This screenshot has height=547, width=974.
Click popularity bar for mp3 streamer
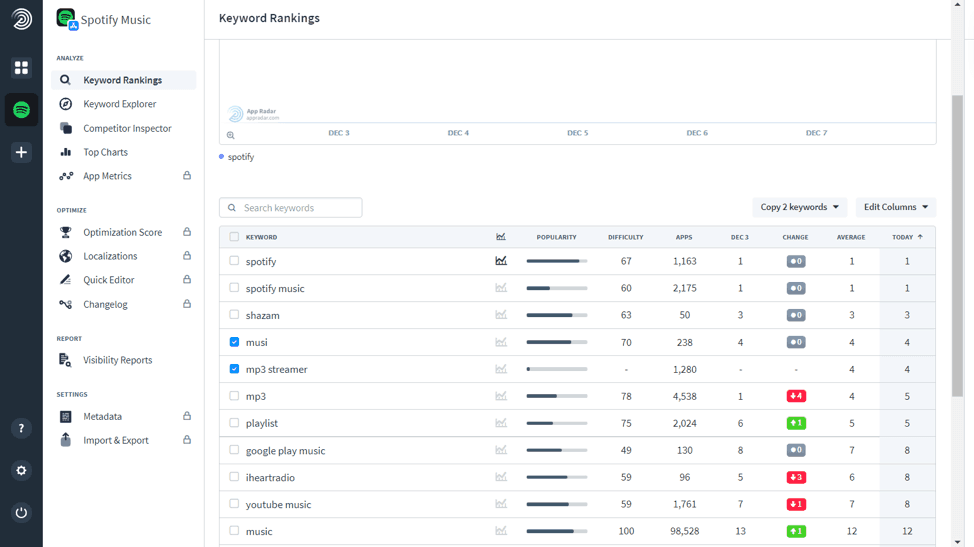click(557, 369)
